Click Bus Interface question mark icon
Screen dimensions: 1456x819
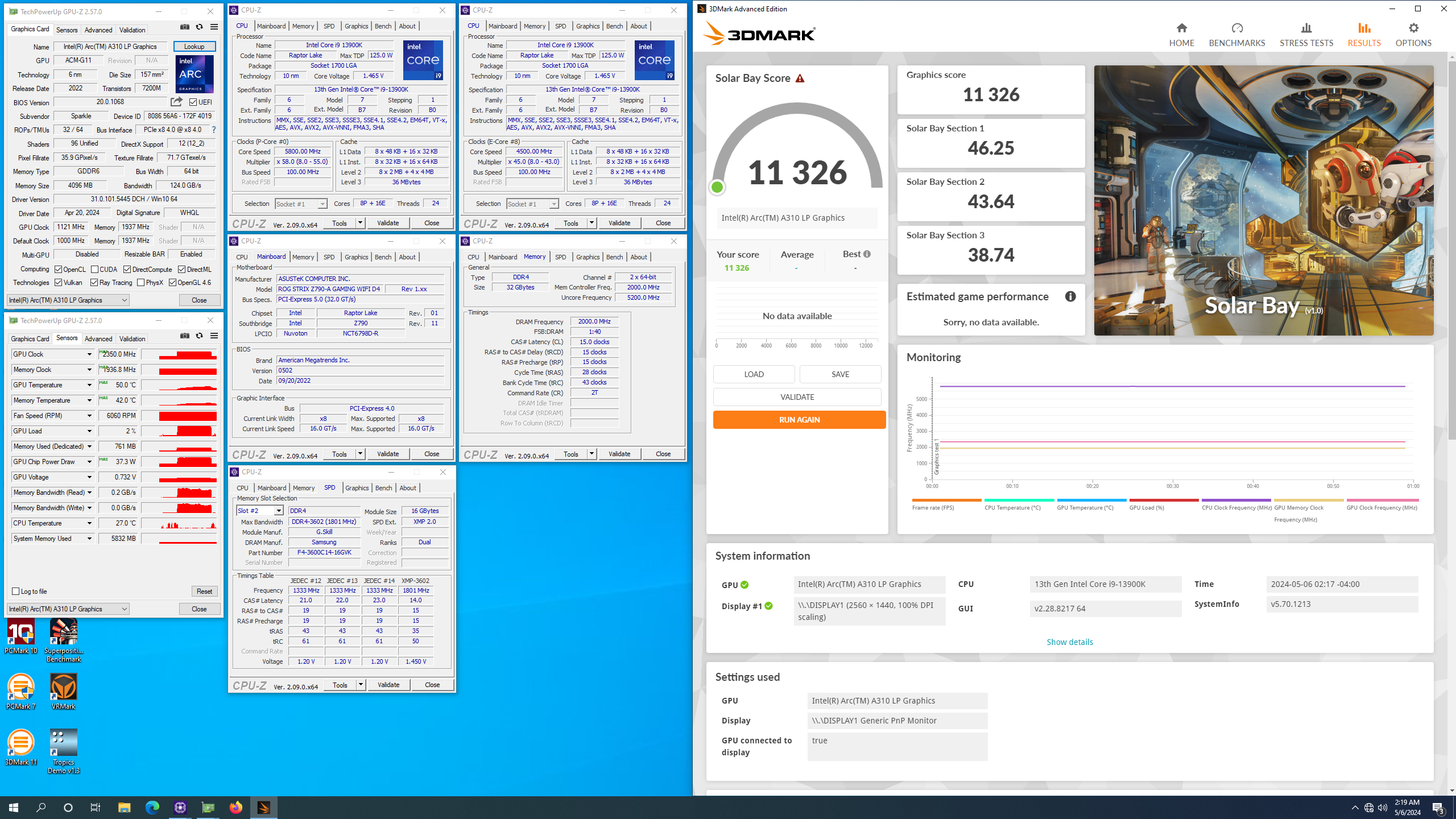(213, 130)
